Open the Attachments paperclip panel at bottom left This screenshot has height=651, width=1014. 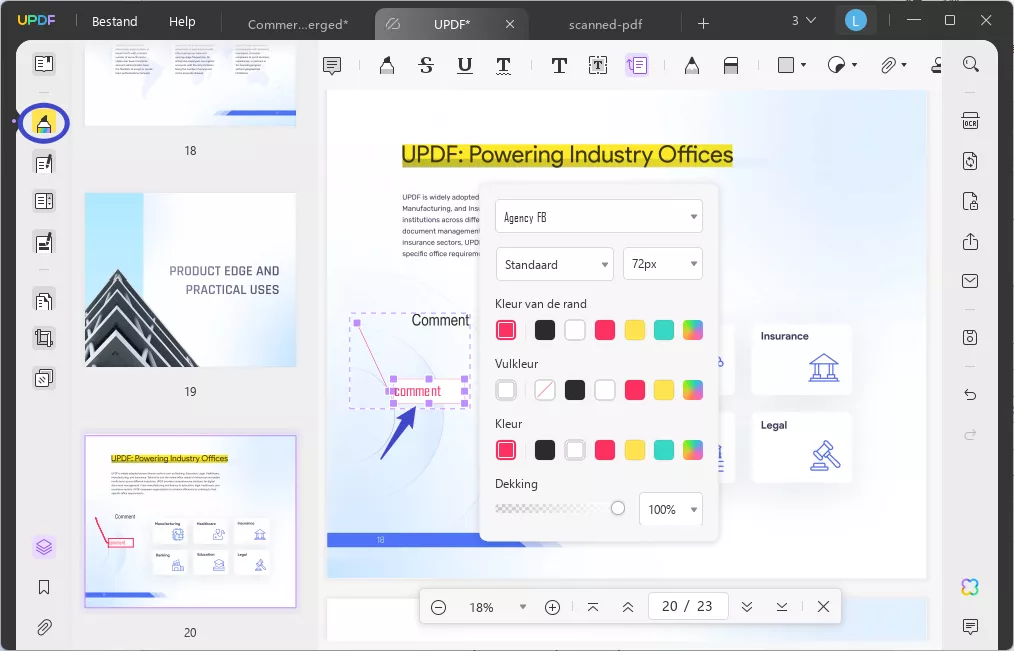[44, 627]
